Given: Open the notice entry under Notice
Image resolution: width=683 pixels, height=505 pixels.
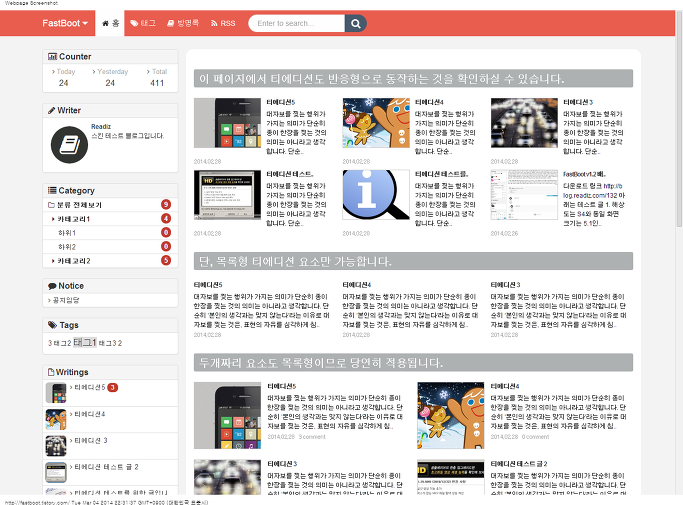Looking at the screenshot, I should (66, 300).
